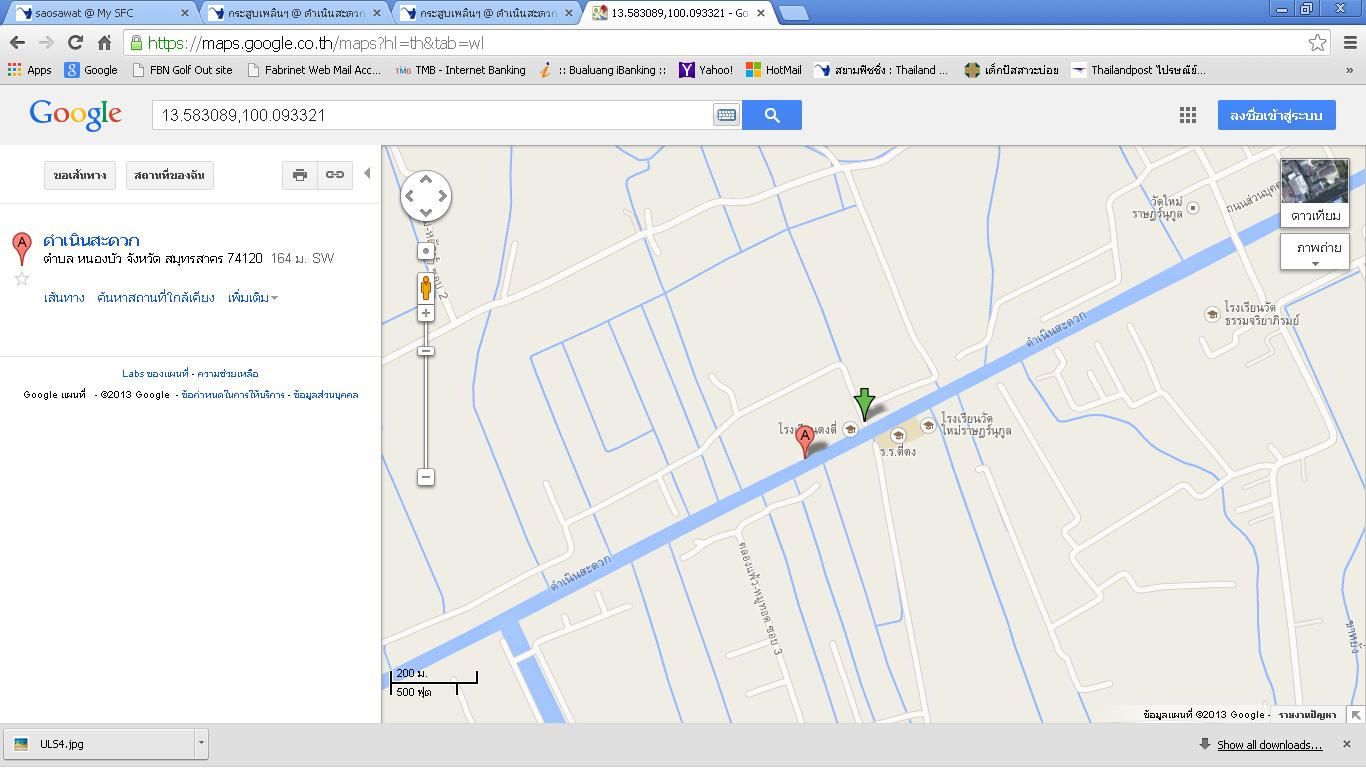
Task: Open downloaded file ULS4.jpg
Action: point(100,744)
